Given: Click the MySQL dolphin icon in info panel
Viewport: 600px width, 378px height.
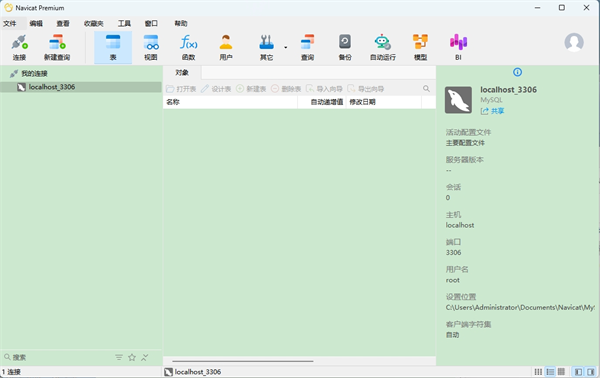Looking at the screenshot, I should point(458,100).
